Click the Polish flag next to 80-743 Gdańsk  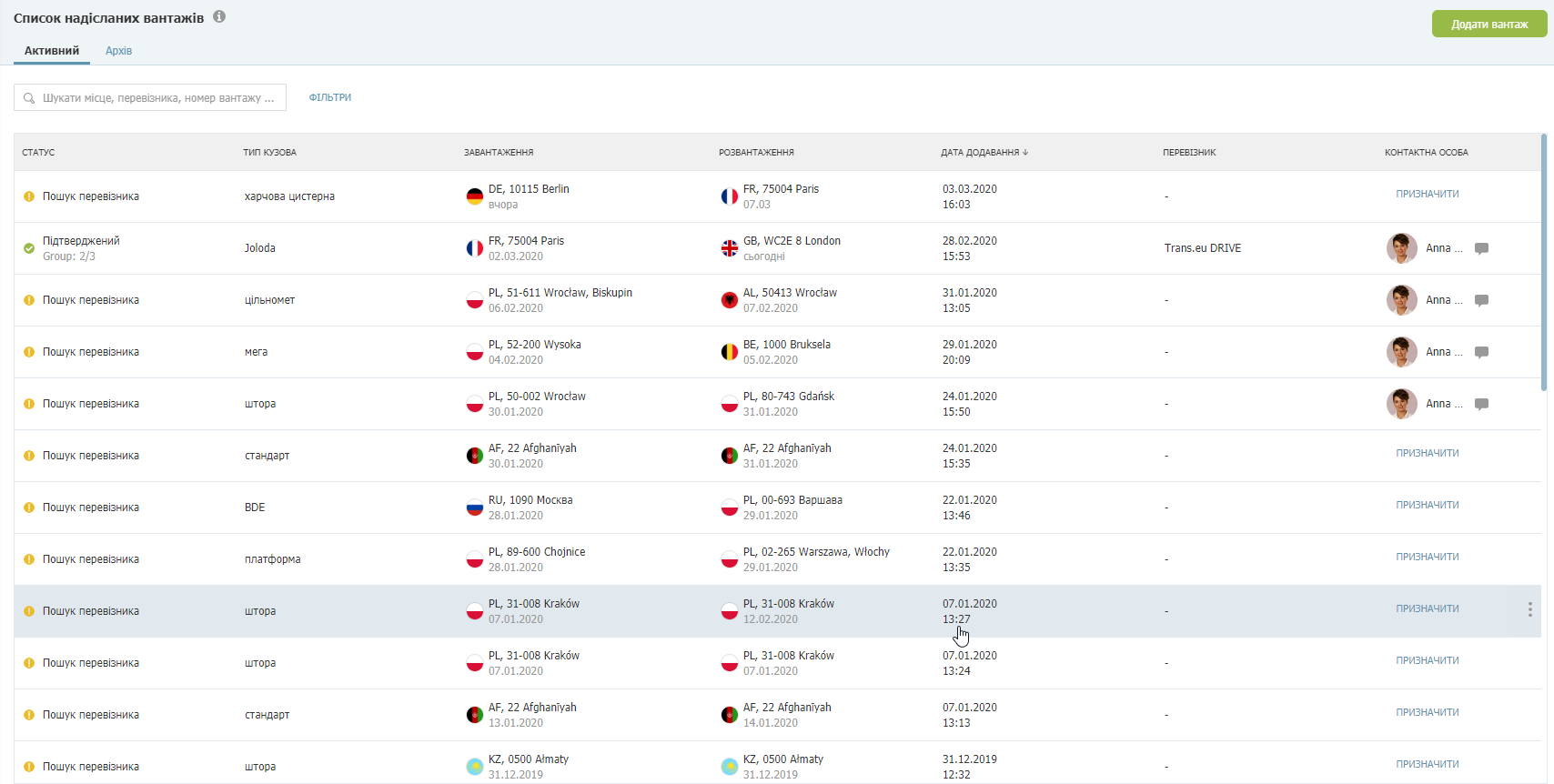pyautogui.click(x=730, y=404)
